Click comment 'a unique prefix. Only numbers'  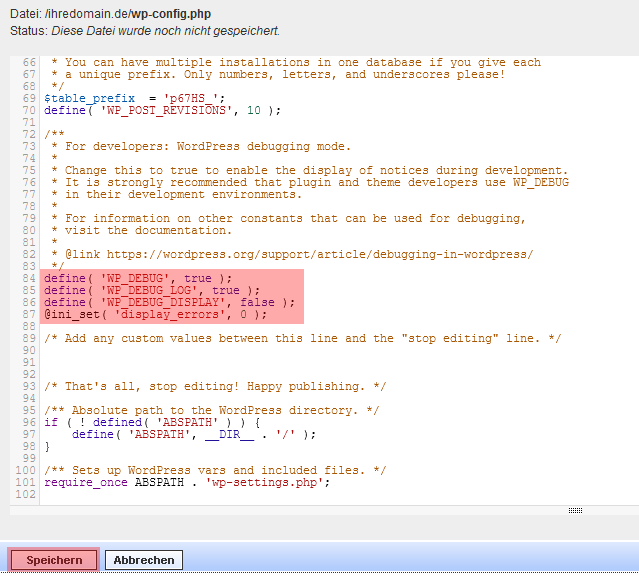[x=278, y=75]
